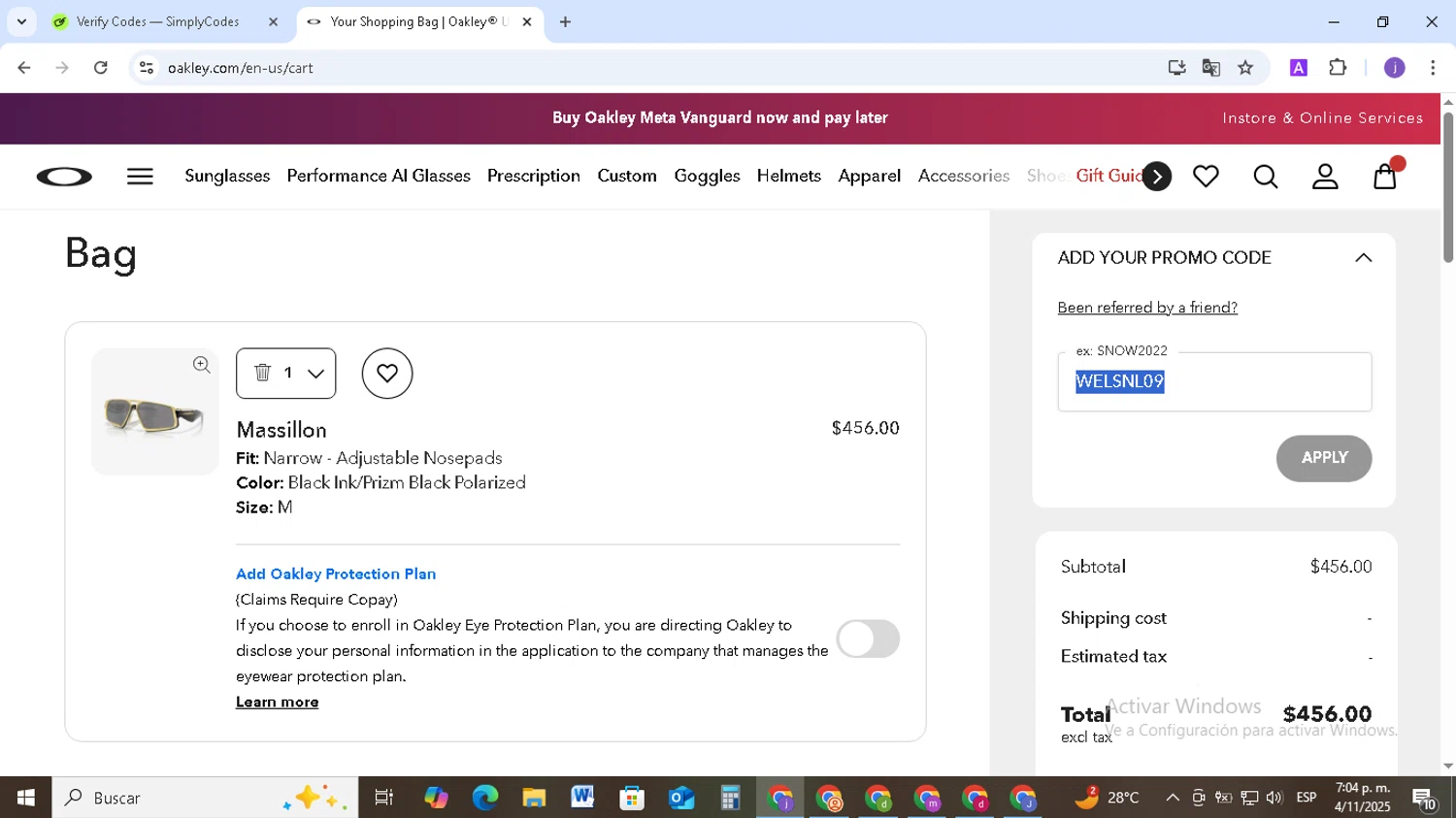1456x818 pixels.
Task: Open Performance AI Glasses menu
Action: coord(379,176)
